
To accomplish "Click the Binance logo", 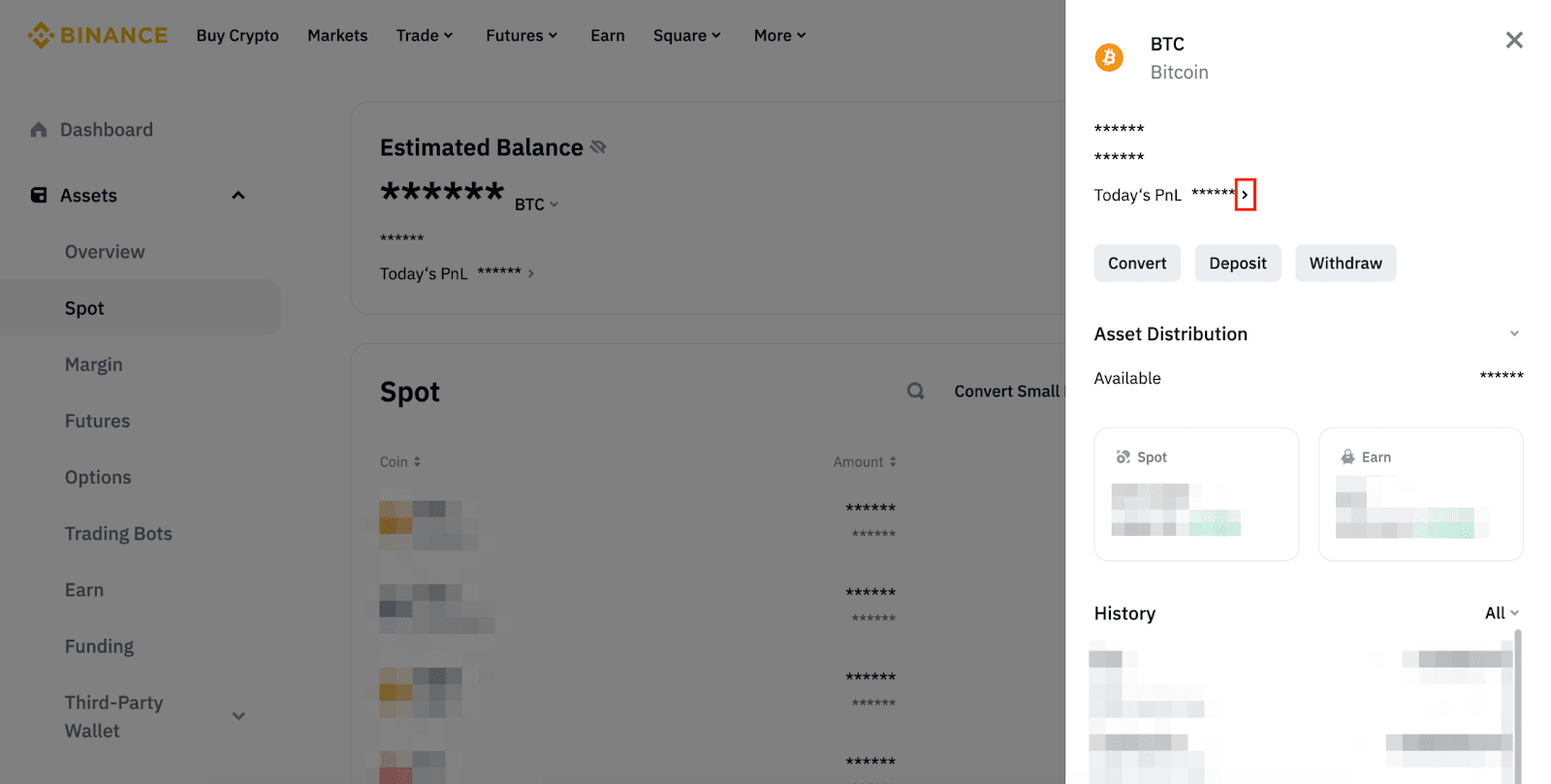I will 97,36.
